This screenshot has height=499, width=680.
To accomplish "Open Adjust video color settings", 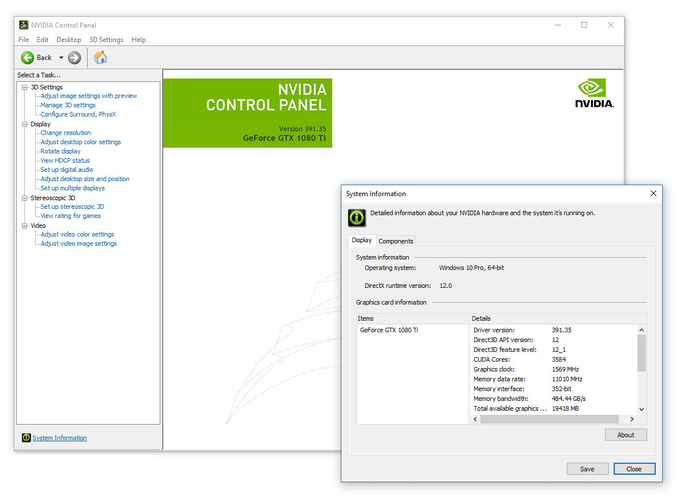I will [x=77, y=234].
